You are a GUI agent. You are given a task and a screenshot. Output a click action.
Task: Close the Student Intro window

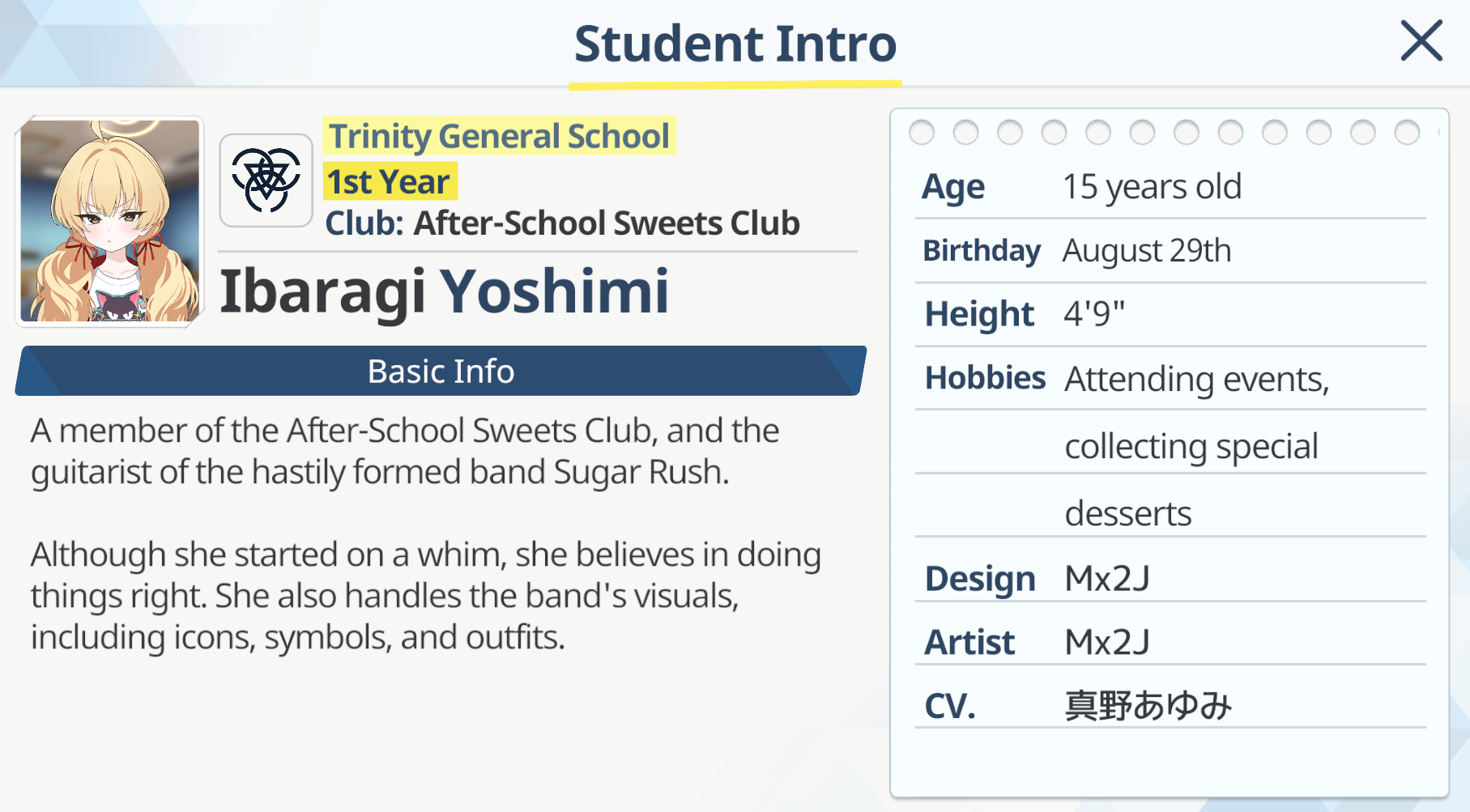pos(1421,40)
